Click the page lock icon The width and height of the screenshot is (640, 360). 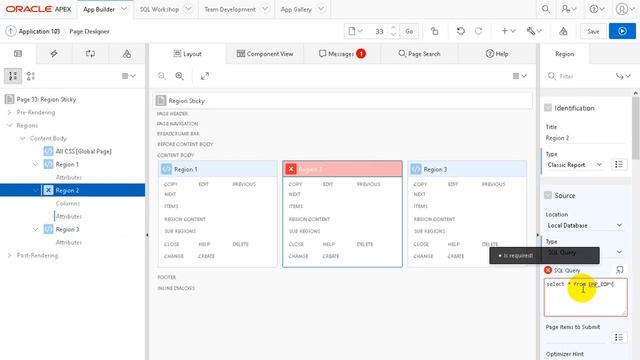435,31
